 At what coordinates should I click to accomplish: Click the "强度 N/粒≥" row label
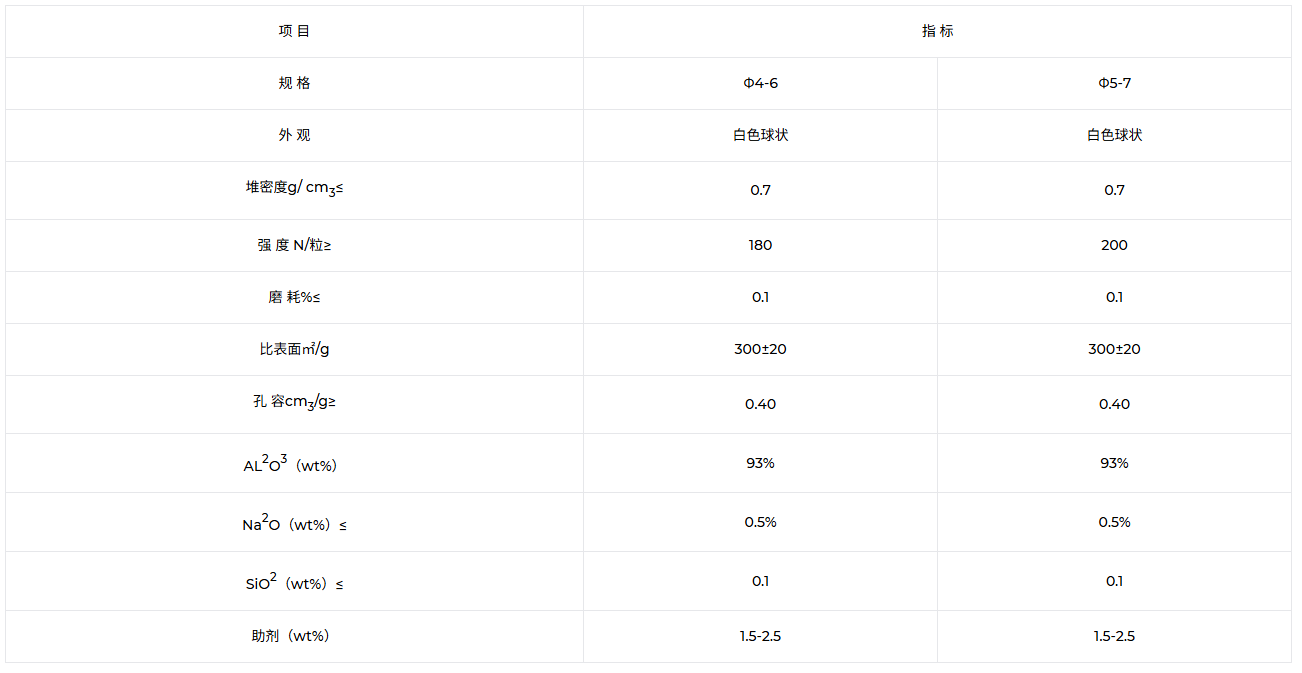[295, 245]
